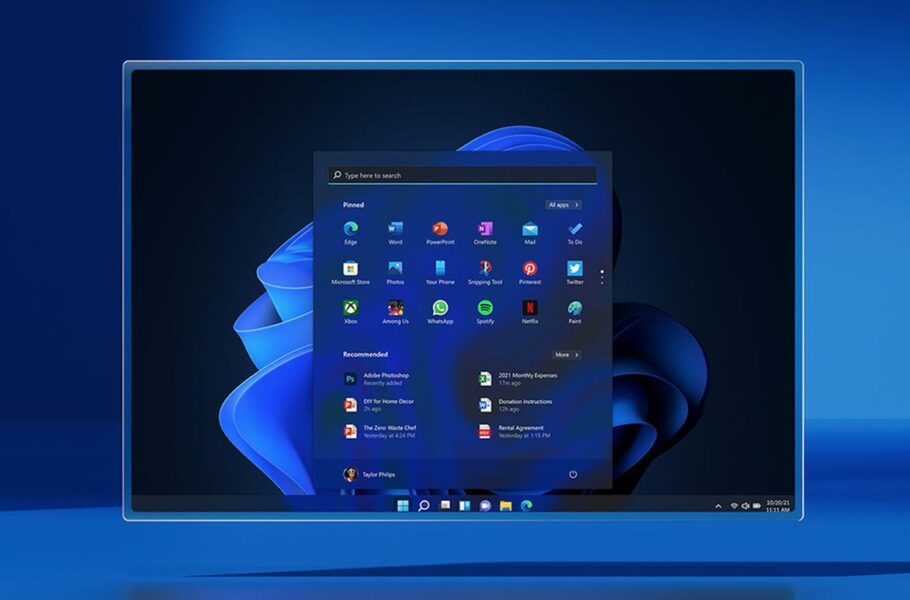The width and height of the screenshot is (910, 600).
Task: Launch Word from the pinned apps
Action: pos(395,233)
